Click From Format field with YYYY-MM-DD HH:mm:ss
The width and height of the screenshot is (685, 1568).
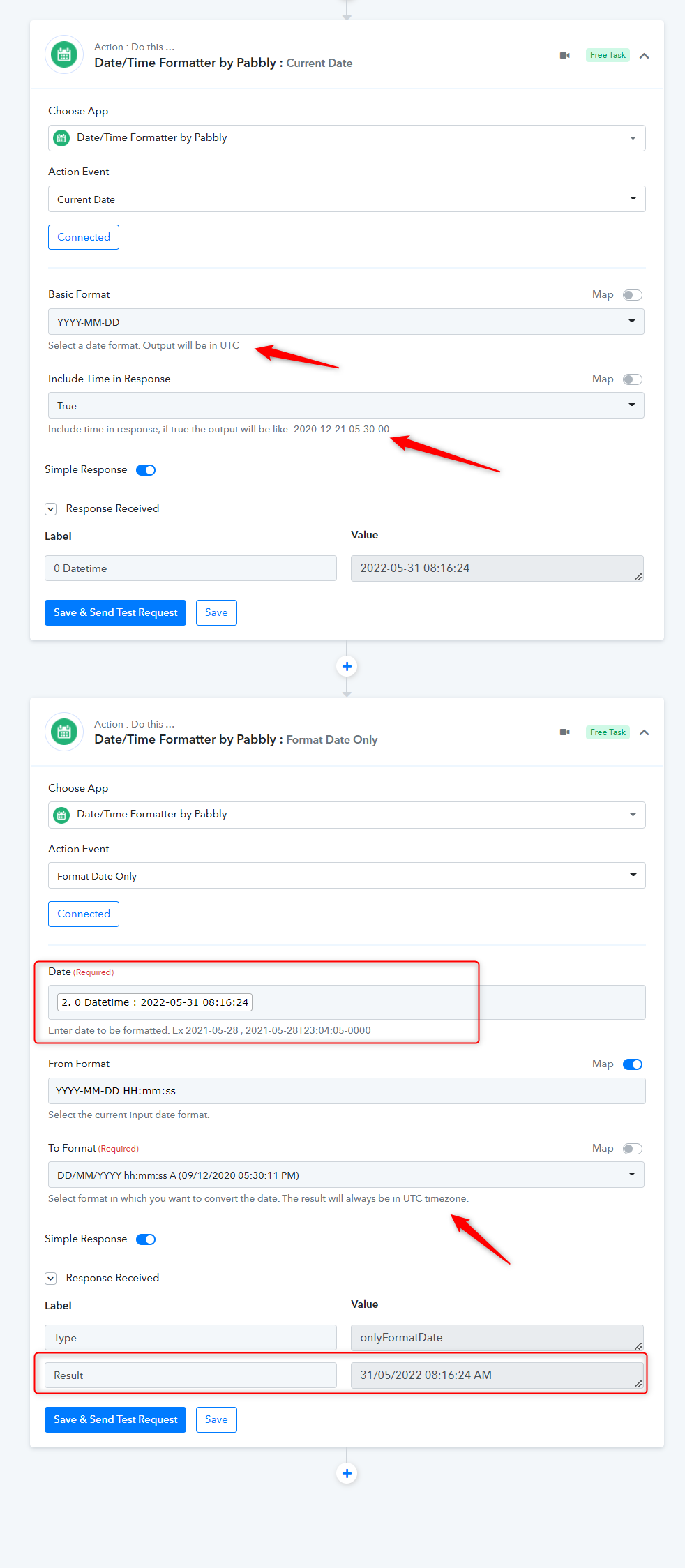[347, 1091]
